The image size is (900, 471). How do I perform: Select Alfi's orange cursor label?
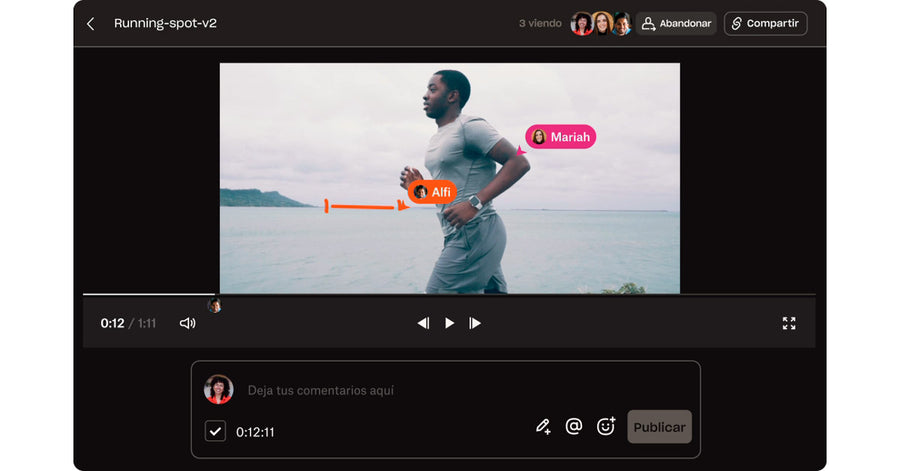[x=432, y=192]
